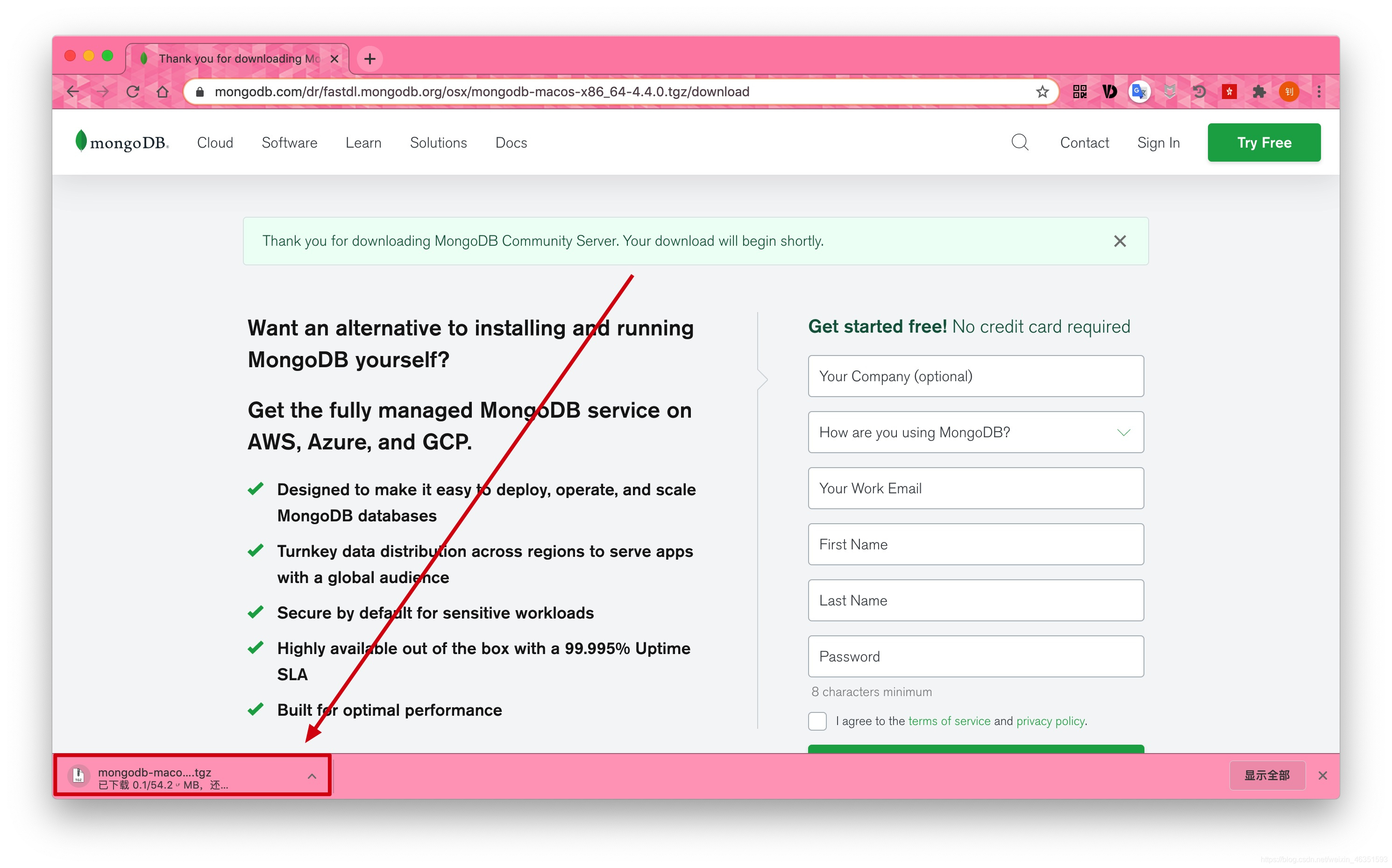Click the MongoDB search magnifier icon
The height and width of the screenshot is (868, 1392).
coord(1019,142)
